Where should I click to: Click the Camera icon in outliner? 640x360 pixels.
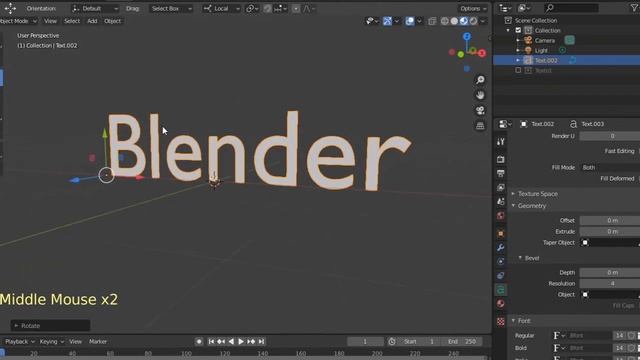528,40
